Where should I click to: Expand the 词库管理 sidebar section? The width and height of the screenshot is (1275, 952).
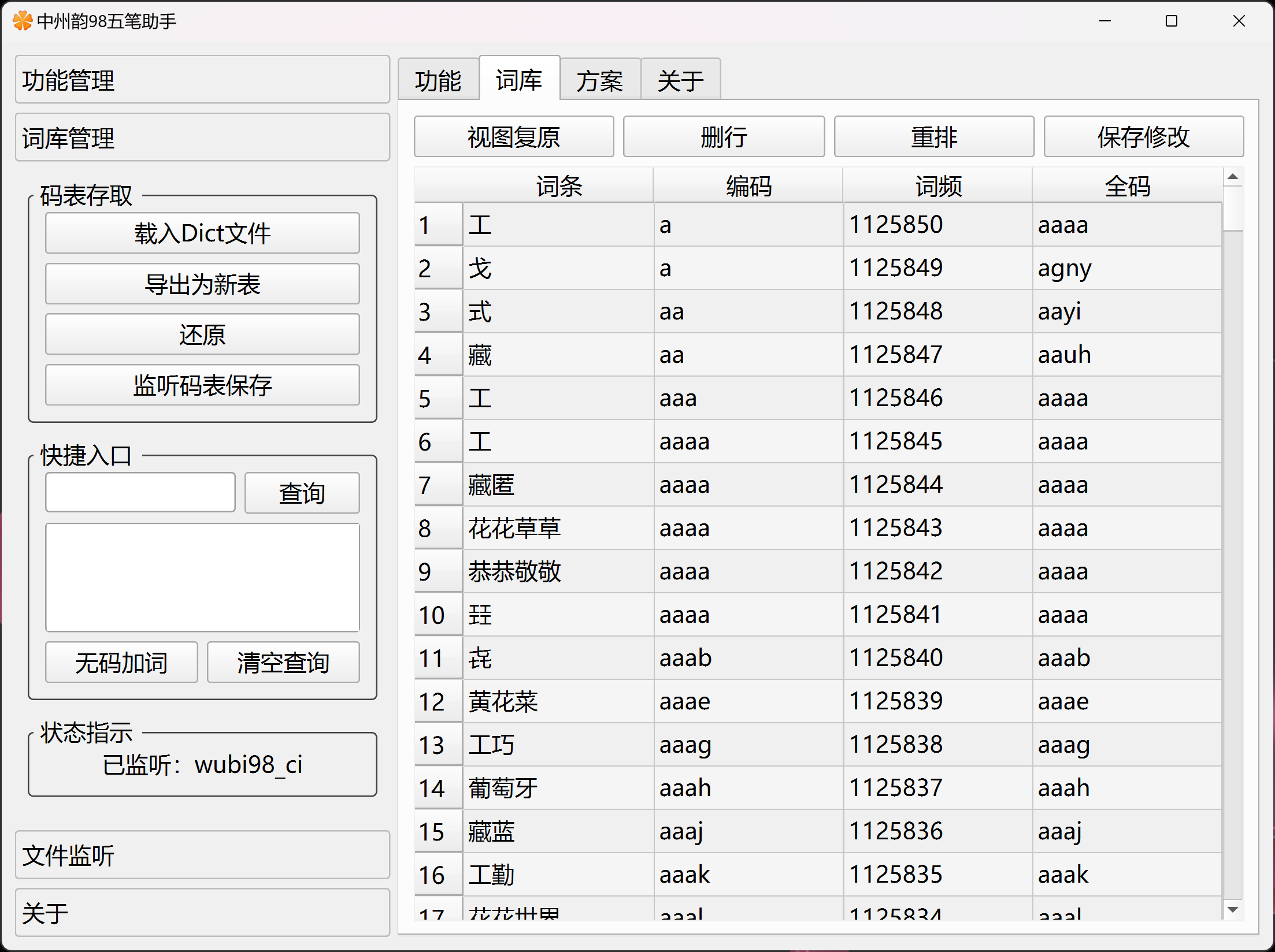click(202, 138)
